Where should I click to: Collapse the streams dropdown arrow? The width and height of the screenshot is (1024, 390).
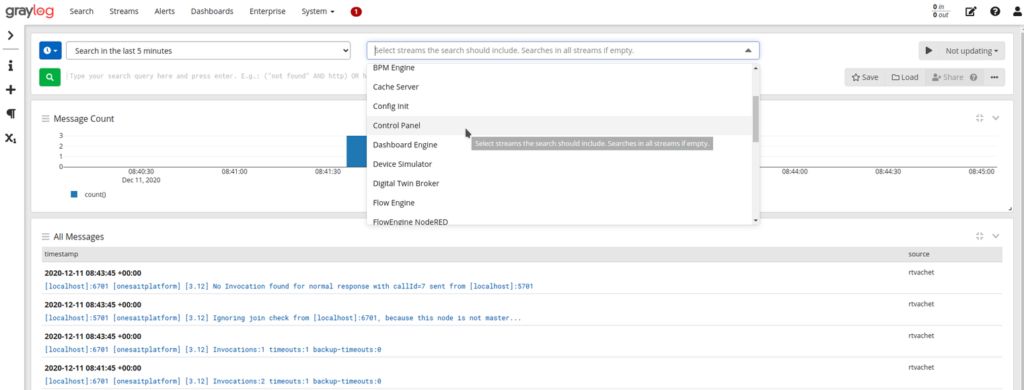(748, 50)
